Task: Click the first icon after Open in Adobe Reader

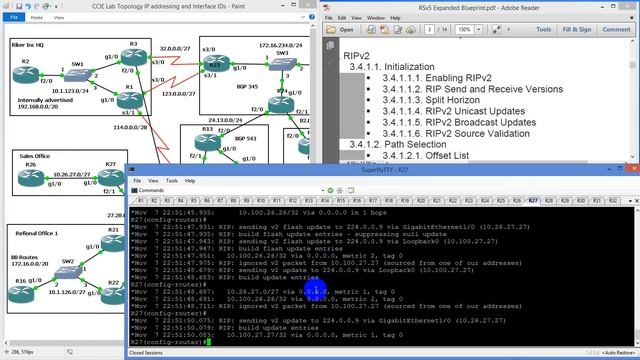Action: [x=371, y=30]
